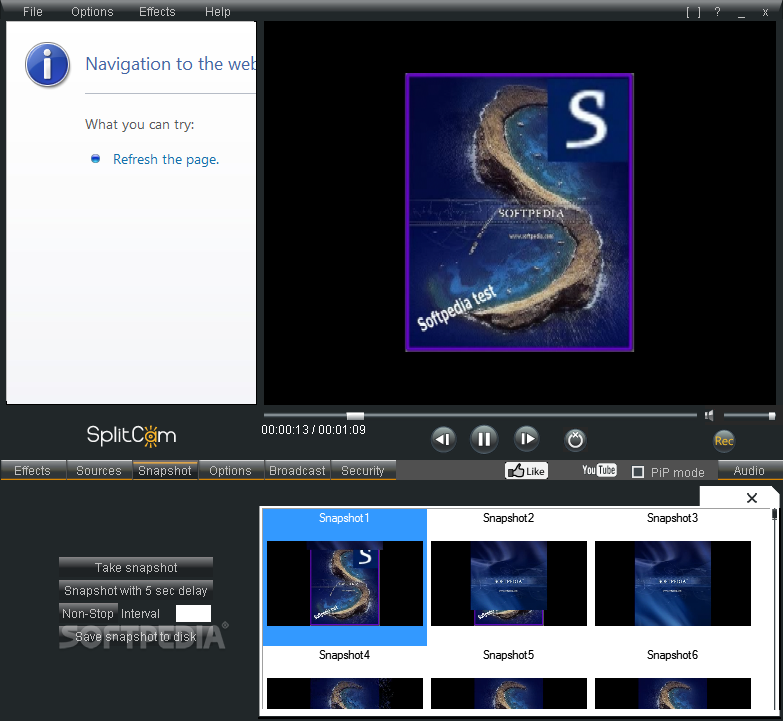The width and height of the screenshot is (783, 721).
Task: Switch to the Effects tab
Action: 33,470
